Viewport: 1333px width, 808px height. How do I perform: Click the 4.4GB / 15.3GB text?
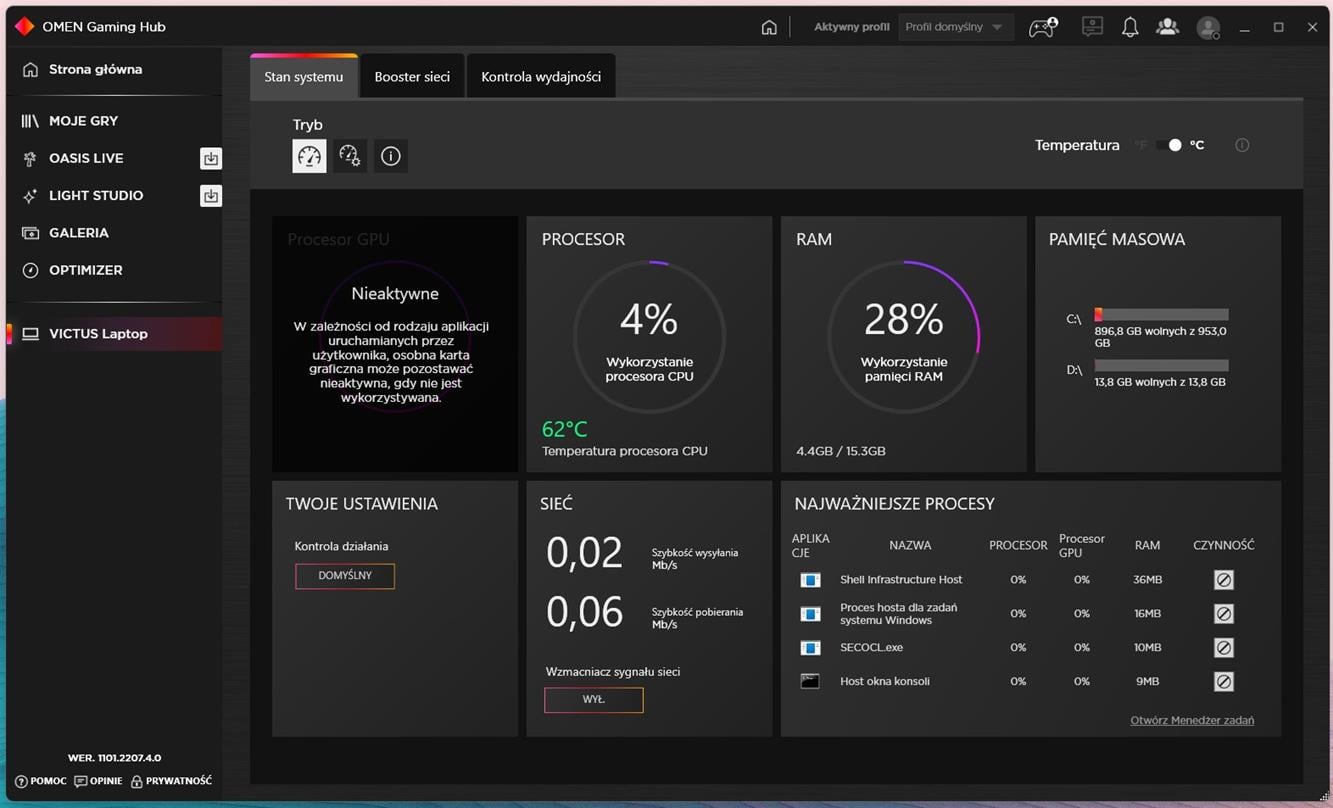click(x=841, y=451)
